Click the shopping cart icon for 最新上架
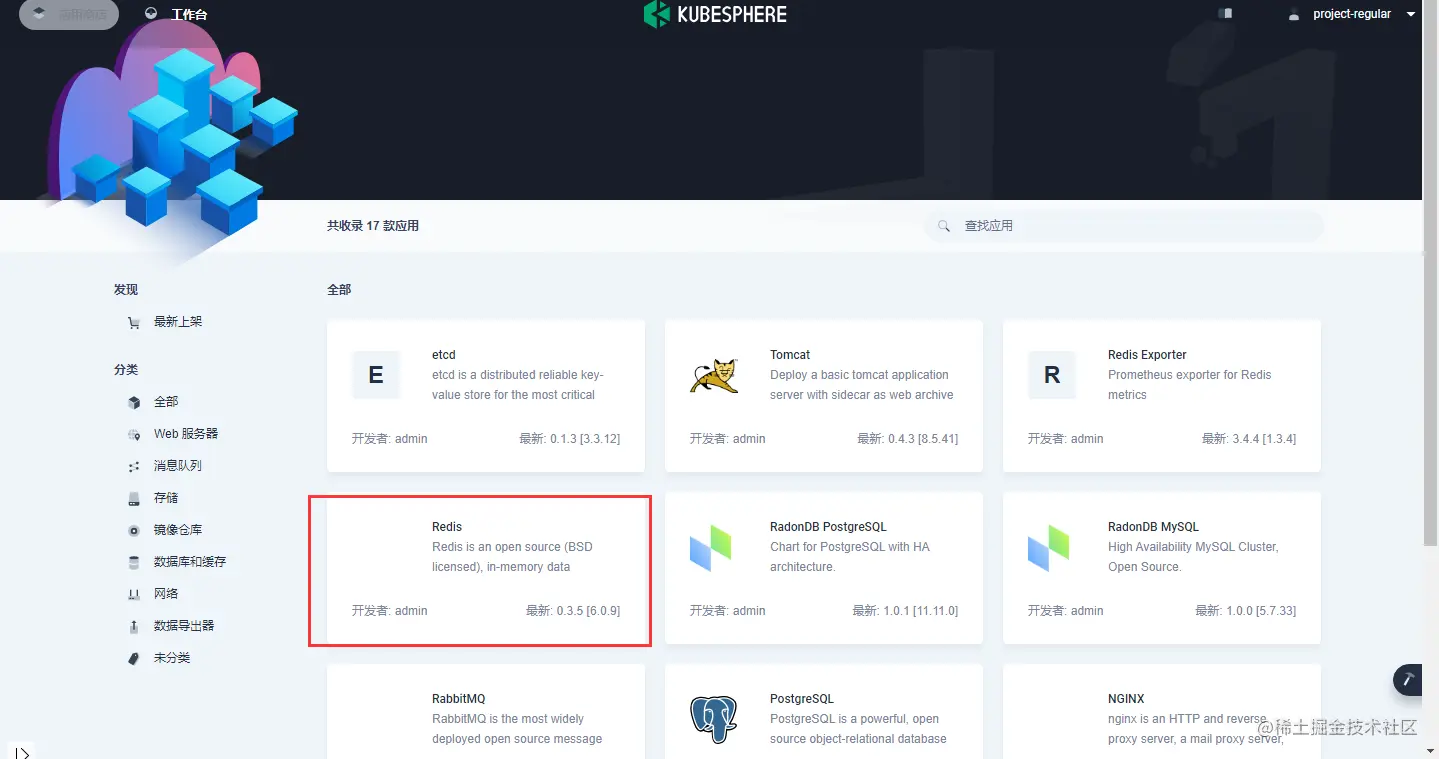 [x=134, y=322]
